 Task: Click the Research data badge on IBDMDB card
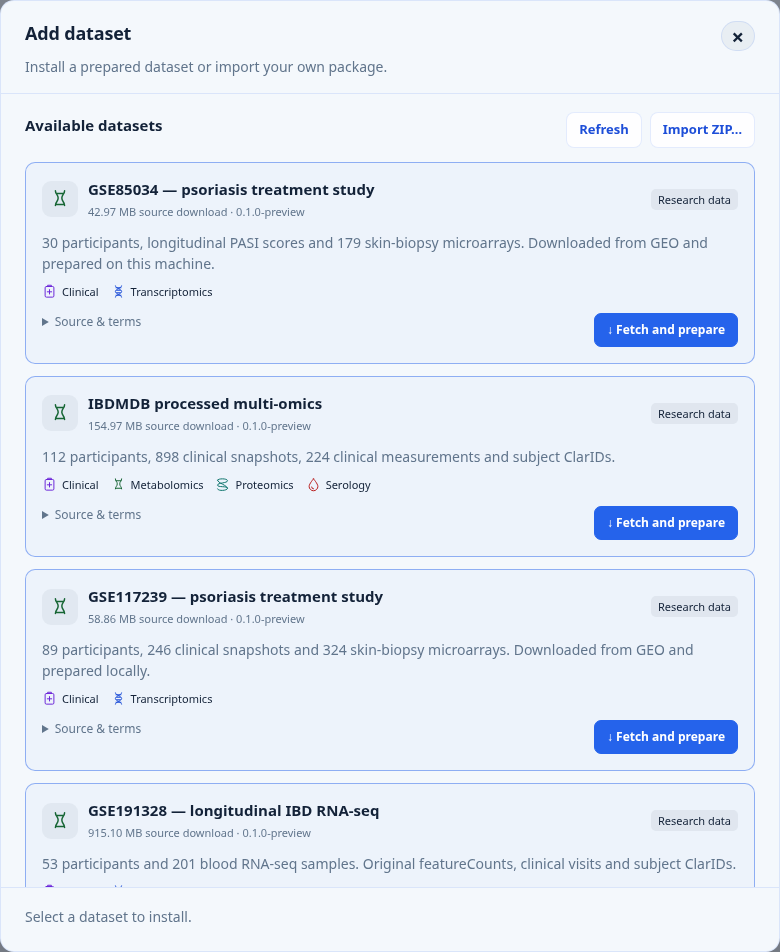point(694,414)
